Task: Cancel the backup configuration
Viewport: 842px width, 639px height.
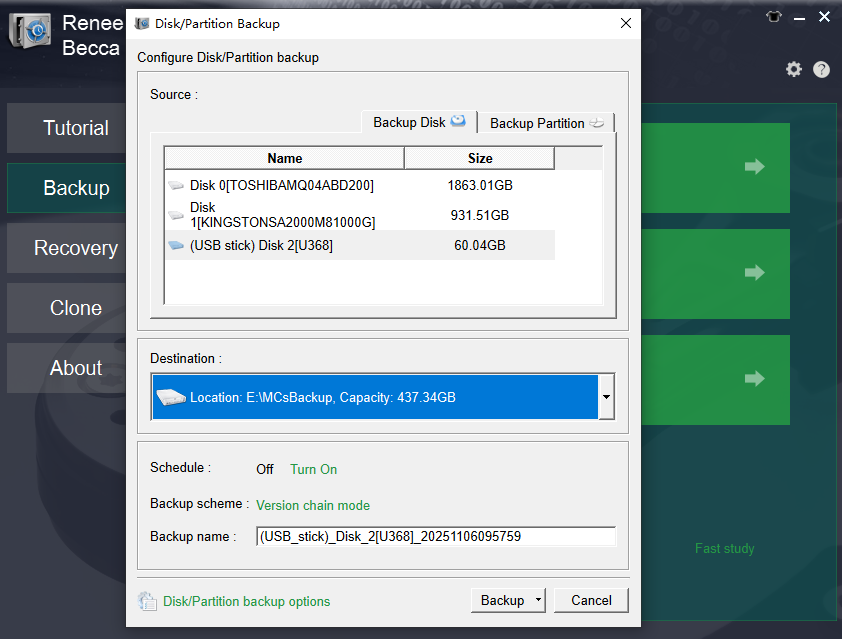Action: click(x=591, y=600)
